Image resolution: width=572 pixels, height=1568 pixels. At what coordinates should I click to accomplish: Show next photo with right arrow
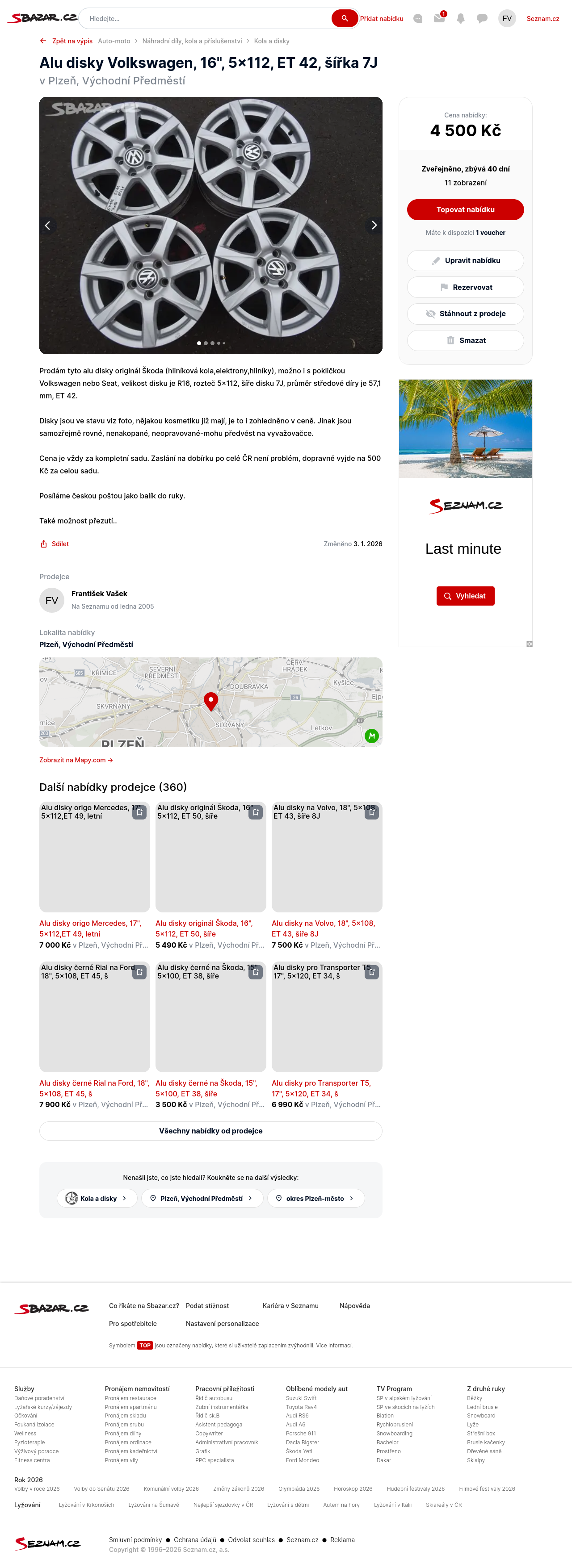pyautogui.click(x=374, y=225)
